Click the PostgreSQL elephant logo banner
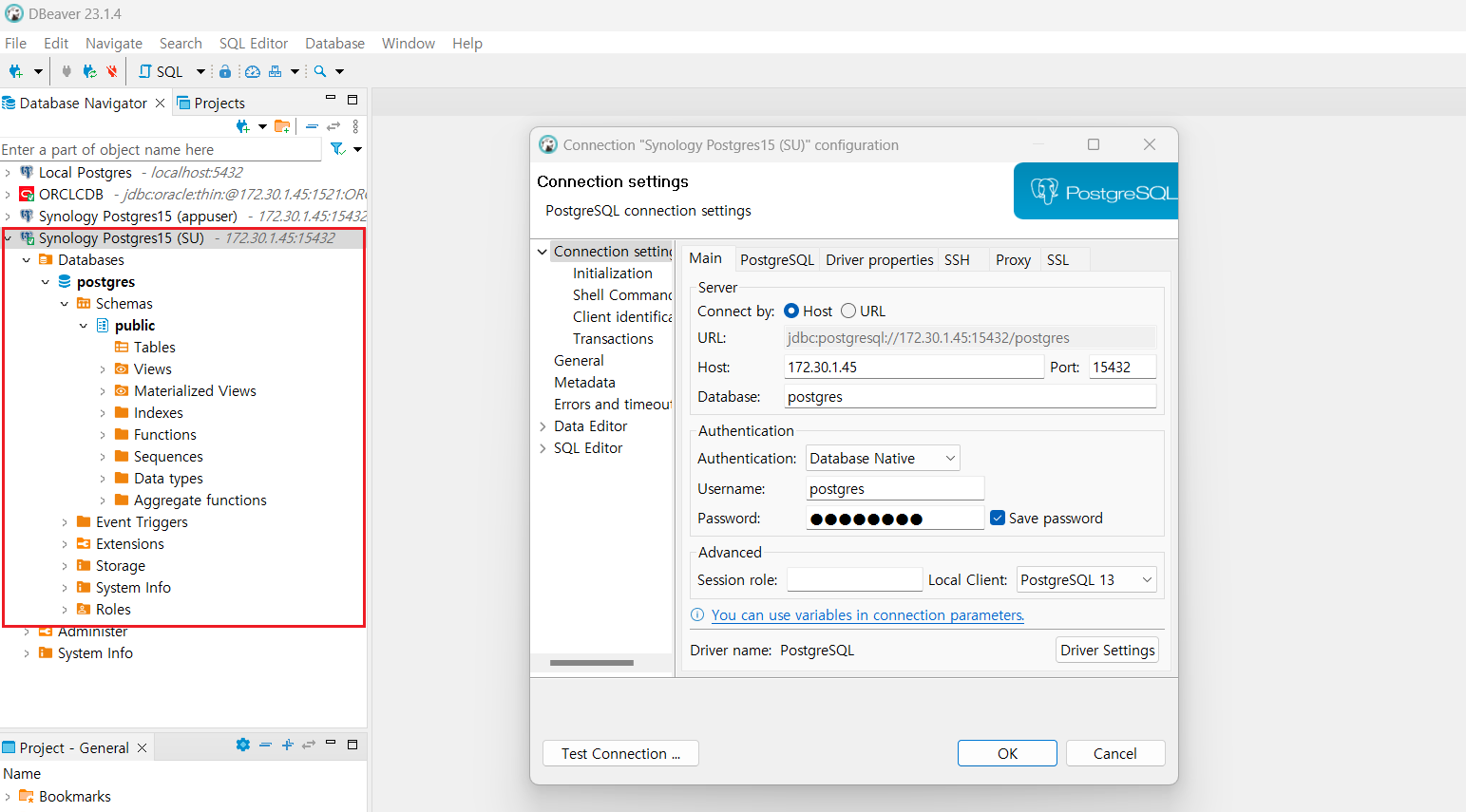The height and width of the screenshot is (812, 1466). [1095, 192]
